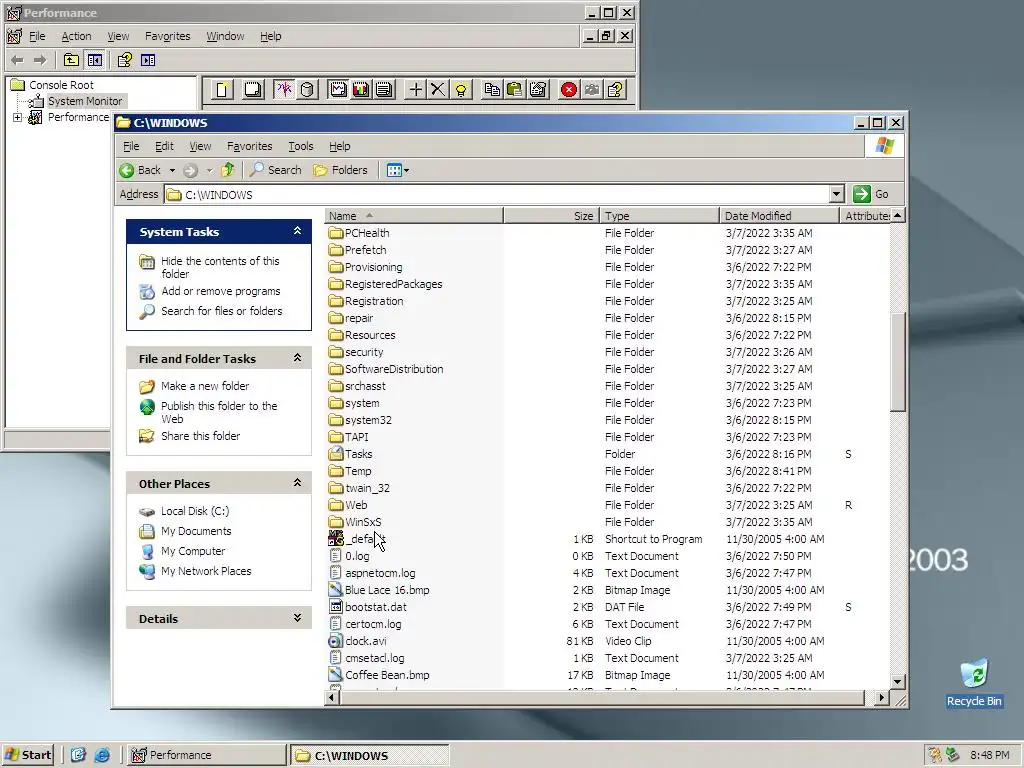Screen dimensions: 1024x768
Task: Click vertical scrollbar thumb in file list
Action: pos(898,362)
